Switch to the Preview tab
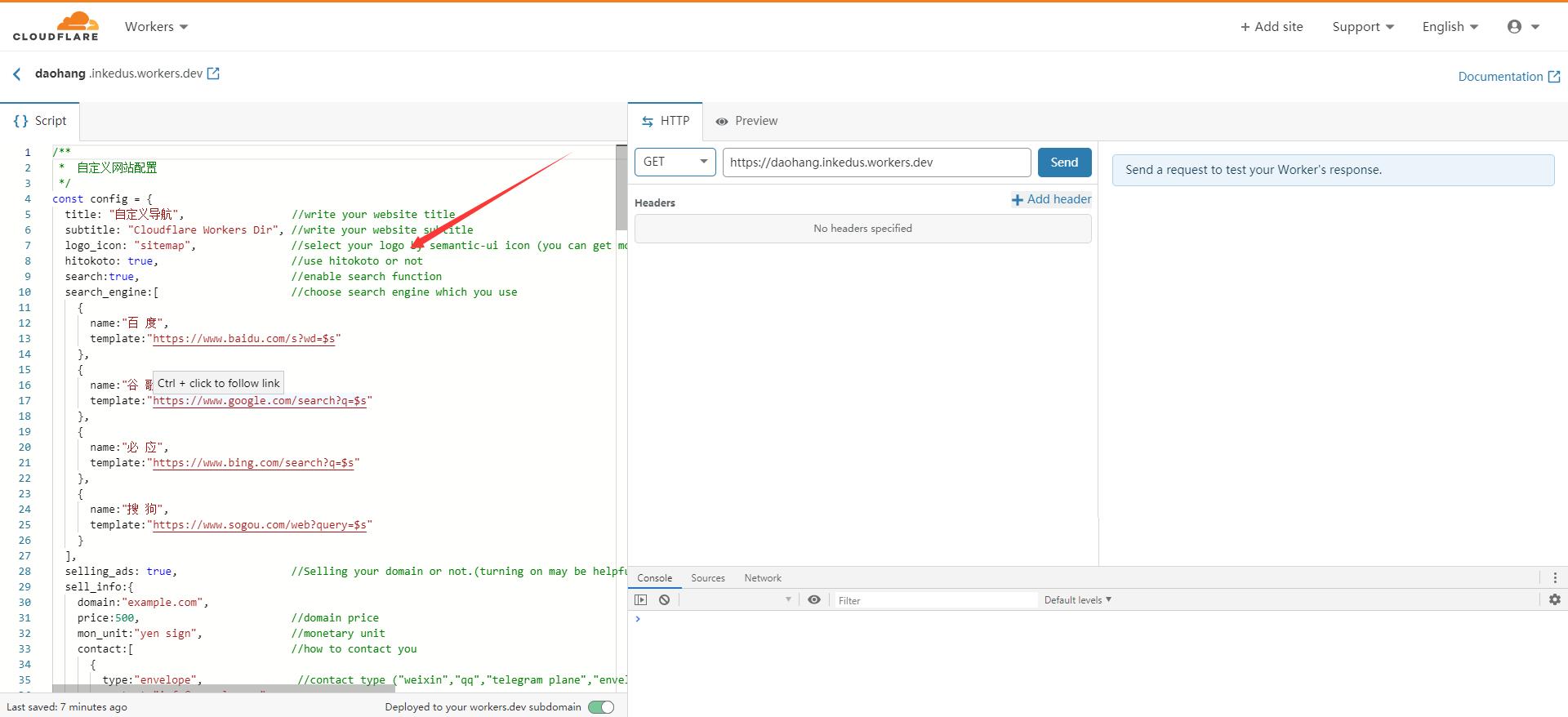This screenshot has height=717, width=1568. [x=746, y=121]
